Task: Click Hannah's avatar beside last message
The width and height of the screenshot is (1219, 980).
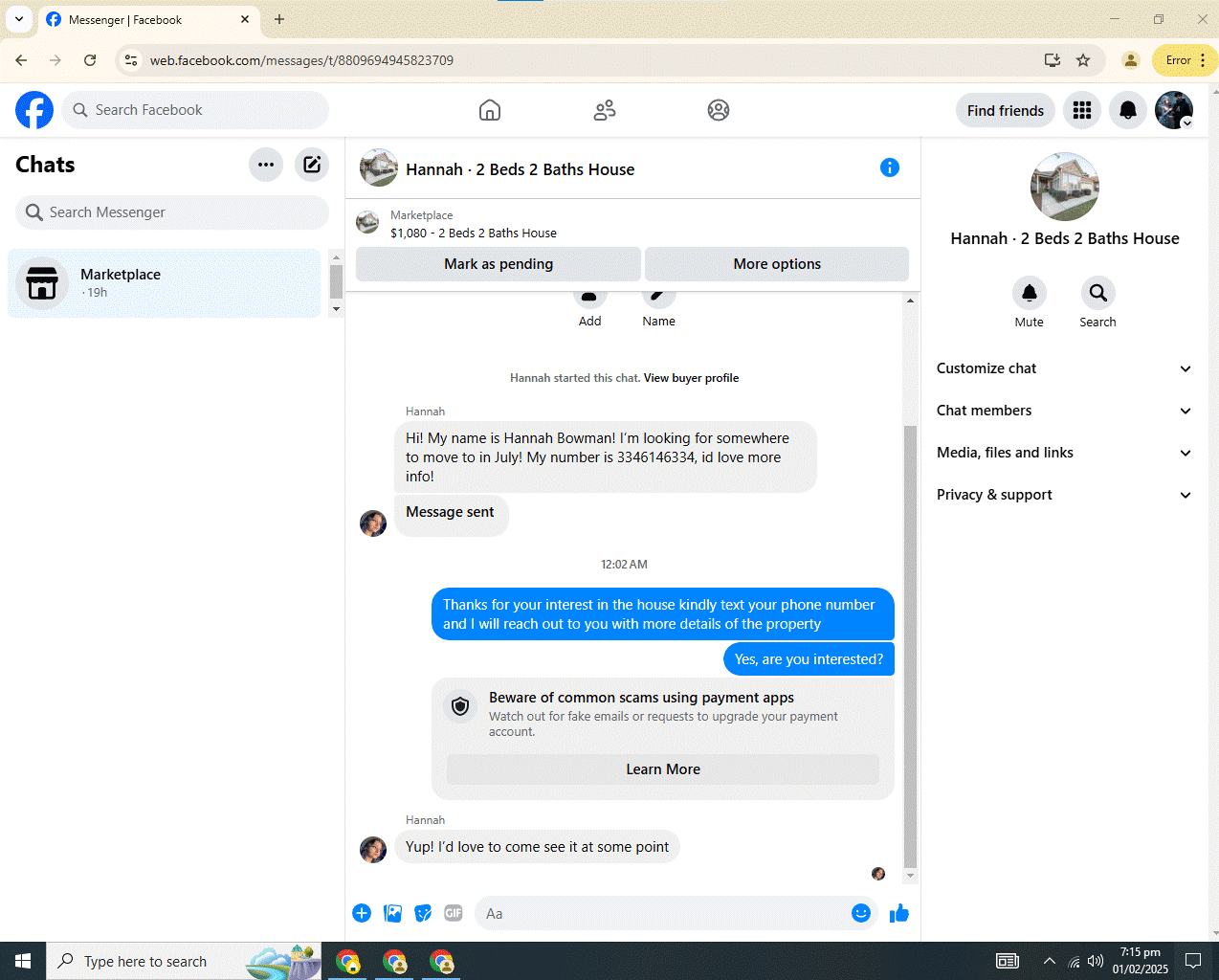Action: (373, 849)
